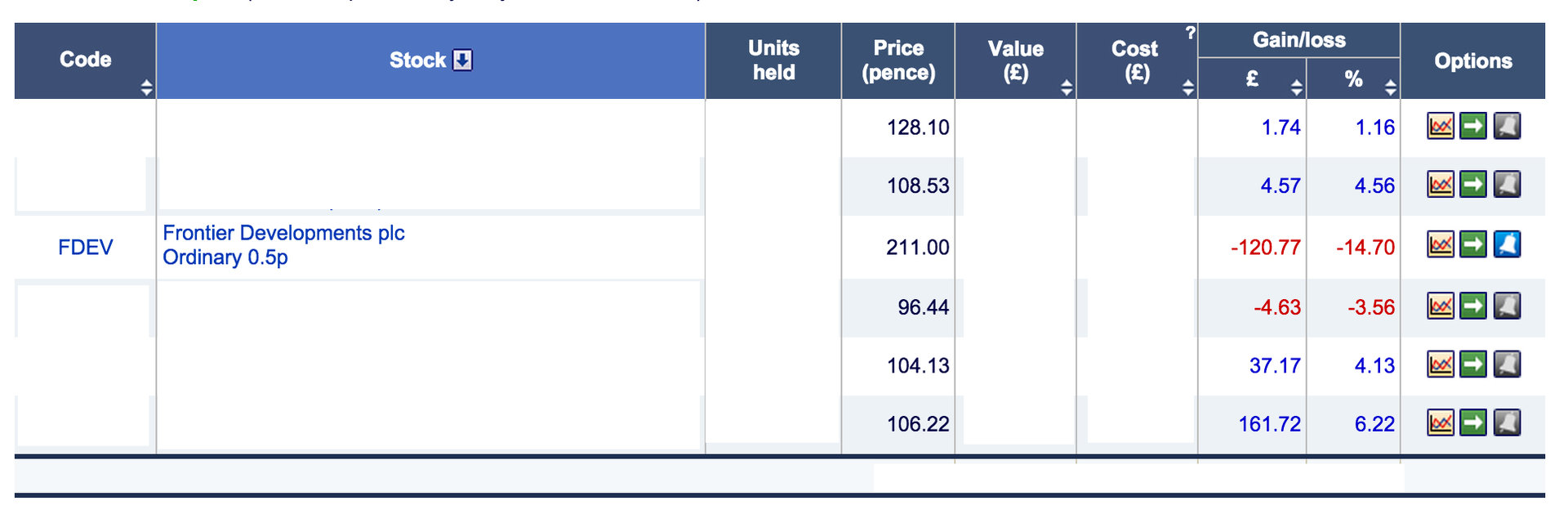Open the chart icon for Frontier Developments
Screen dimensions: 1568x514
pyautogui.click(x=1441, y=244)
